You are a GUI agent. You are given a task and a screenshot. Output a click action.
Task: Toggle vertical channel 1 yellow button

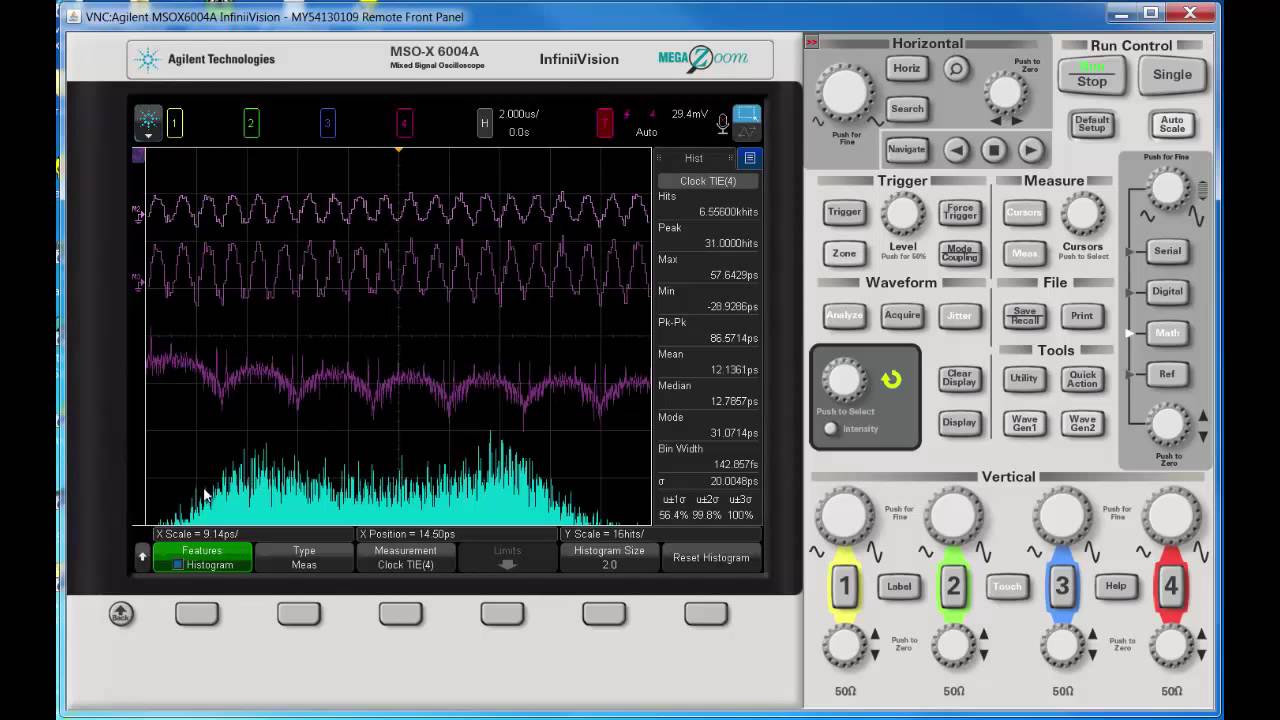click(x=844, y=586)
